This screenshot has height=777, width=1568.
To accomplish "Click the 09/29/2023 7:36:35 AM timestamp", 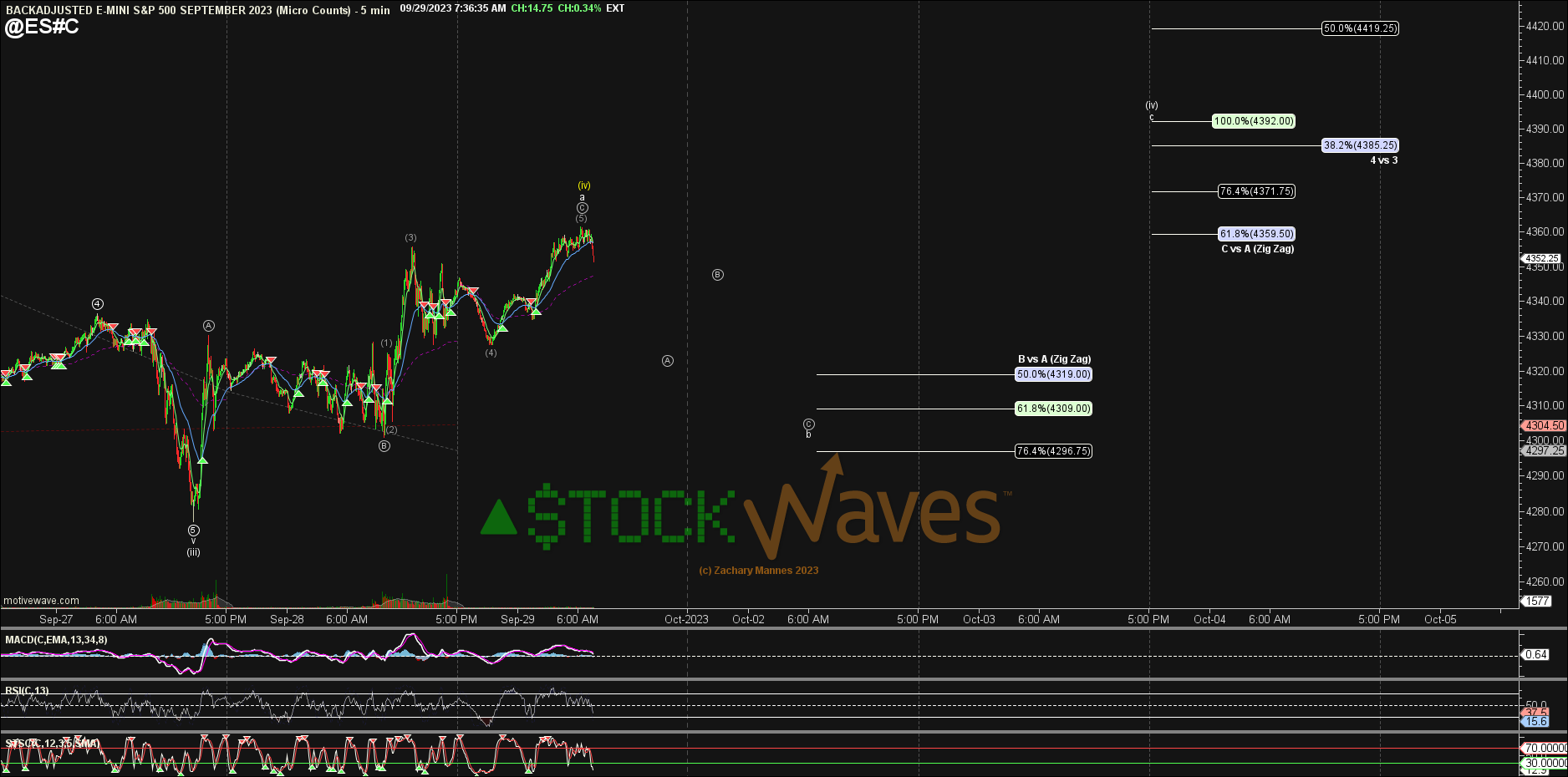I will coord(453,8).
